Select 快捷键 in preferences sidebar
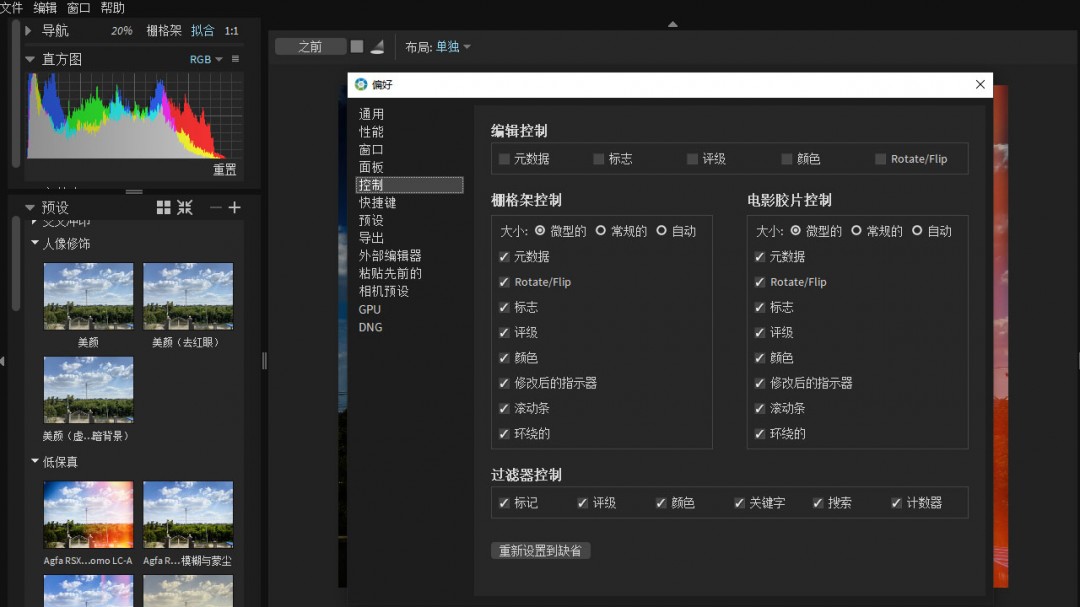This screenshot has width=1080, height=607. (378, 202)
